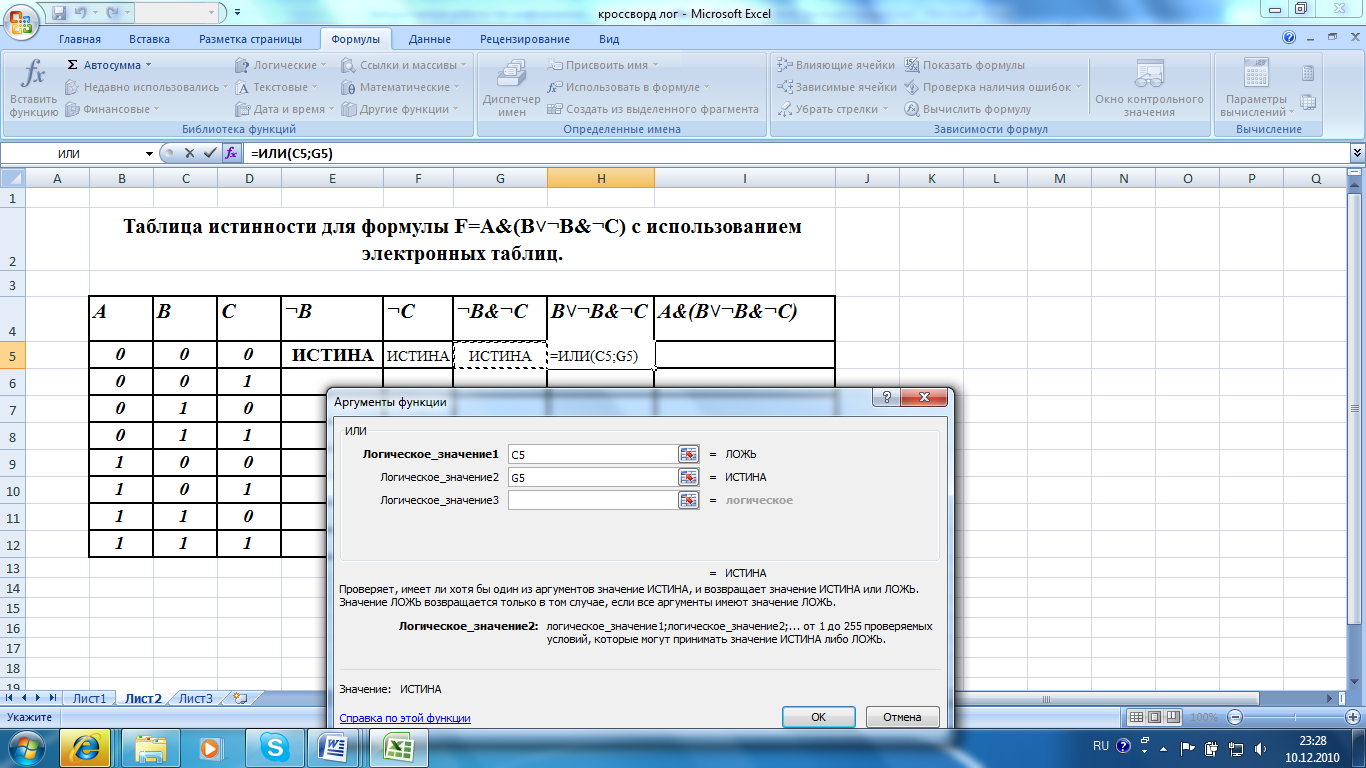
Task: Switch to the Вставка ribbon tab
Action: pyautogui.click(x=149, y=39)
